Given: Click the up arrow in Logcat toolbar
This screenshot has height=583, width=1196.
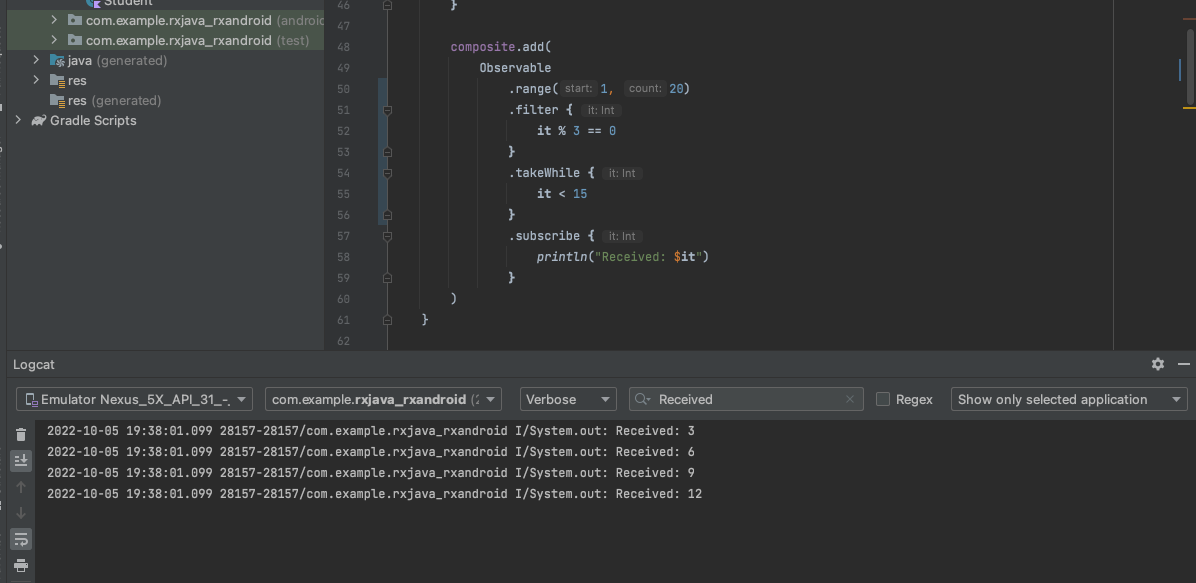Looking at the screenshot, I should coord(20,487).
